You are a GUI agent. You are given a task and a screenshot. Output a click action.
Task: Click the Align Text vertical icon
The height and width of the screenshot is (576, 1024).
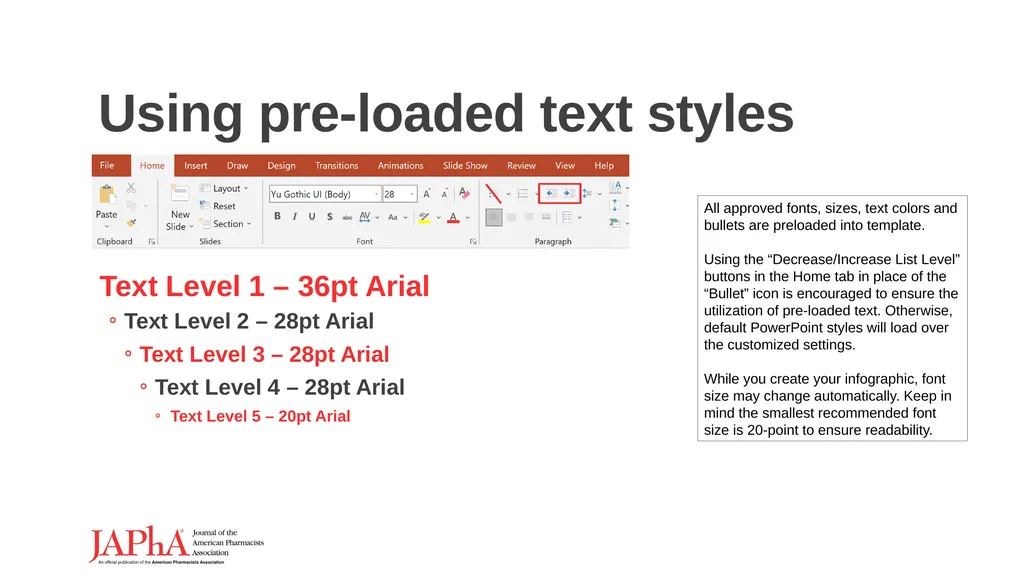point(615,205)
